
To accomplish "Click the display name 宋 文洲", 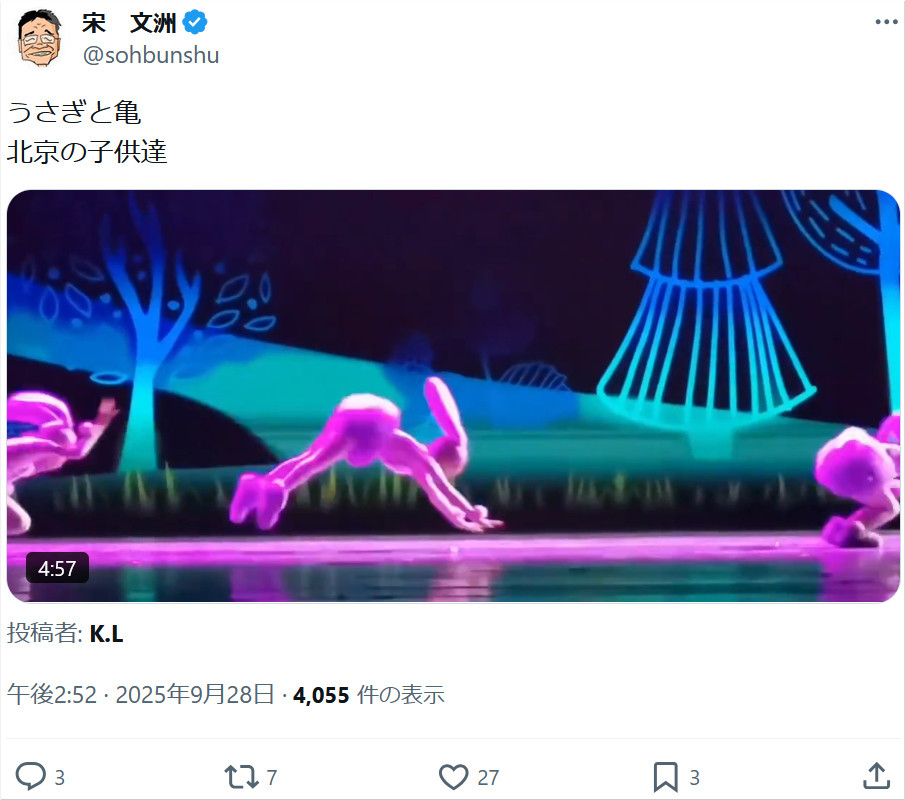I will (129, 23).
